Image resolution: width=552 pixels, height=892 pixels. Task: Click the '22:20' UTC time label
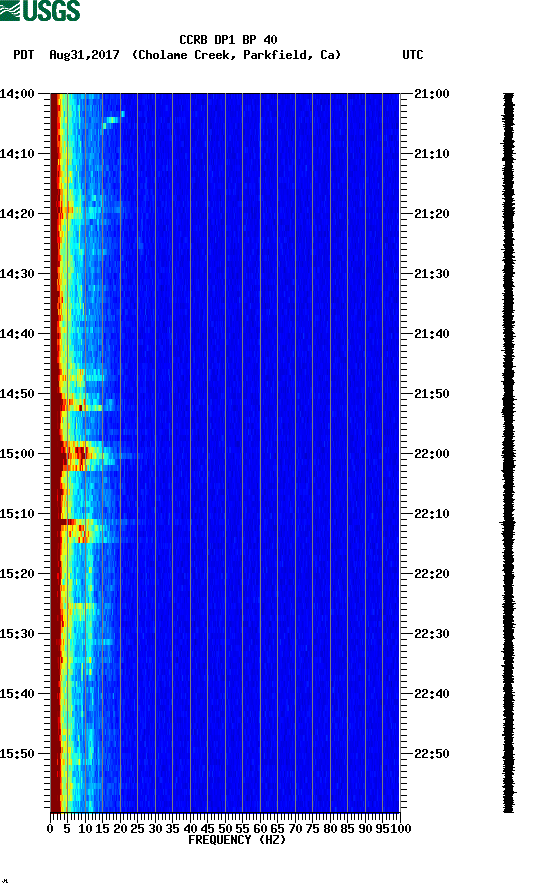pos(432,574)
